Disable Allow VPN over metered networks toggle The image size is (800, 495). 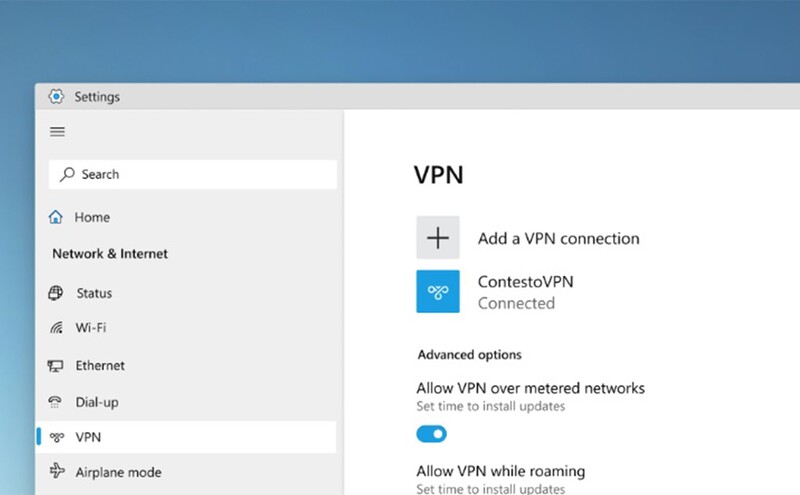point(431,434)
